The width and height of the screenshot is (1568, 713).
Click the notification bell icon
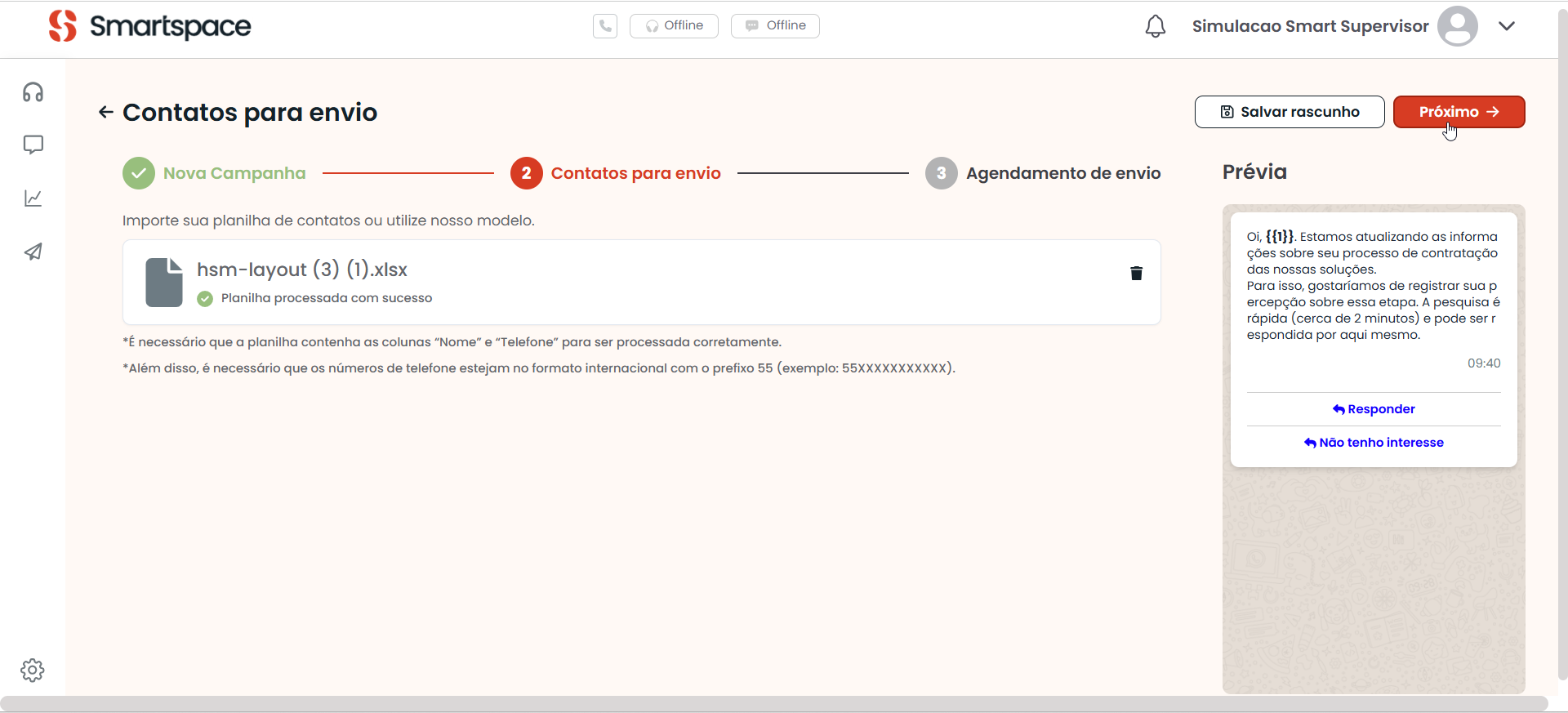[x=1155, y=26]
